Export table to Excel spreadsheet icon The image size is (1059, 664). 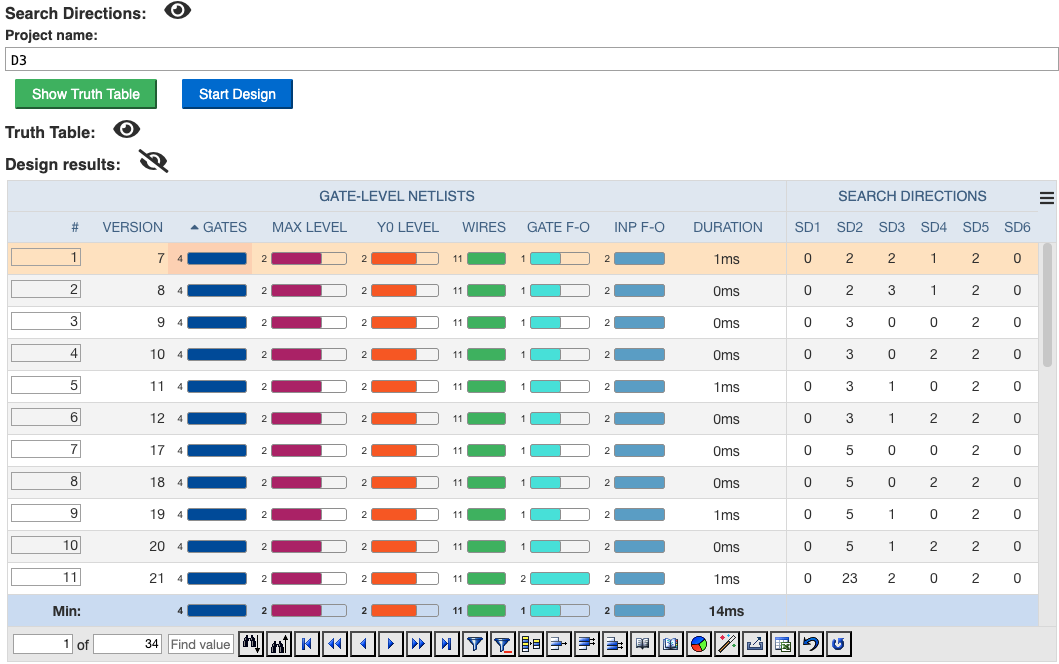[x=783, y=644]
